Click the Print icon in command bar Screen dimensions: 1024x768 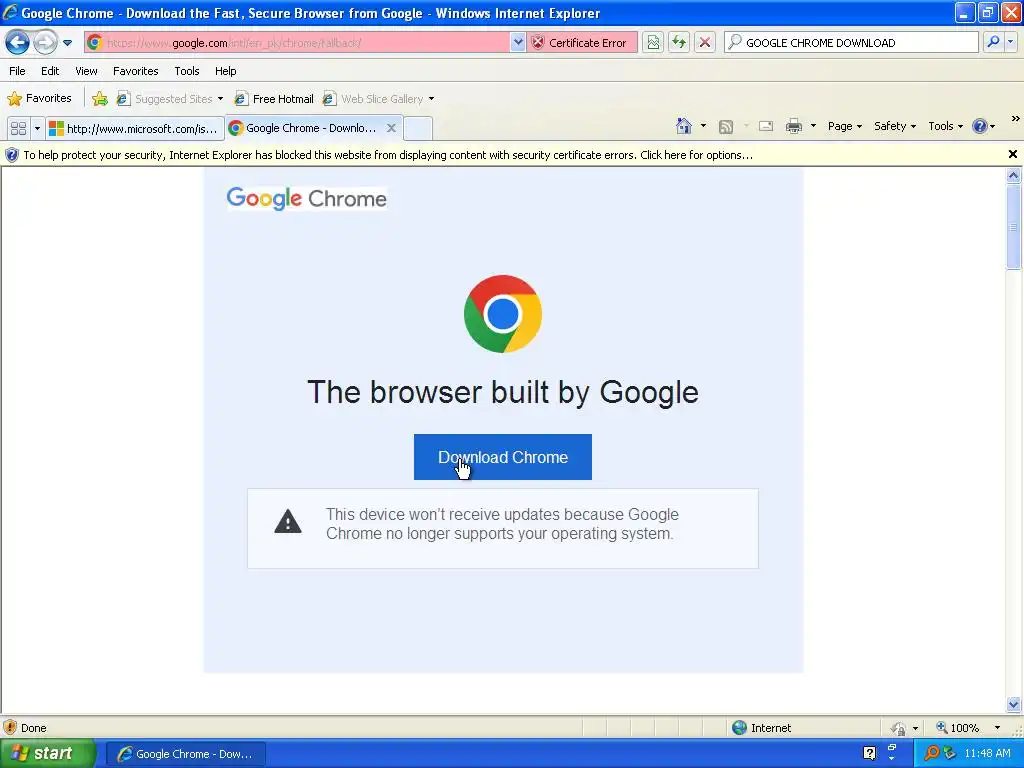tap(793, 126)
